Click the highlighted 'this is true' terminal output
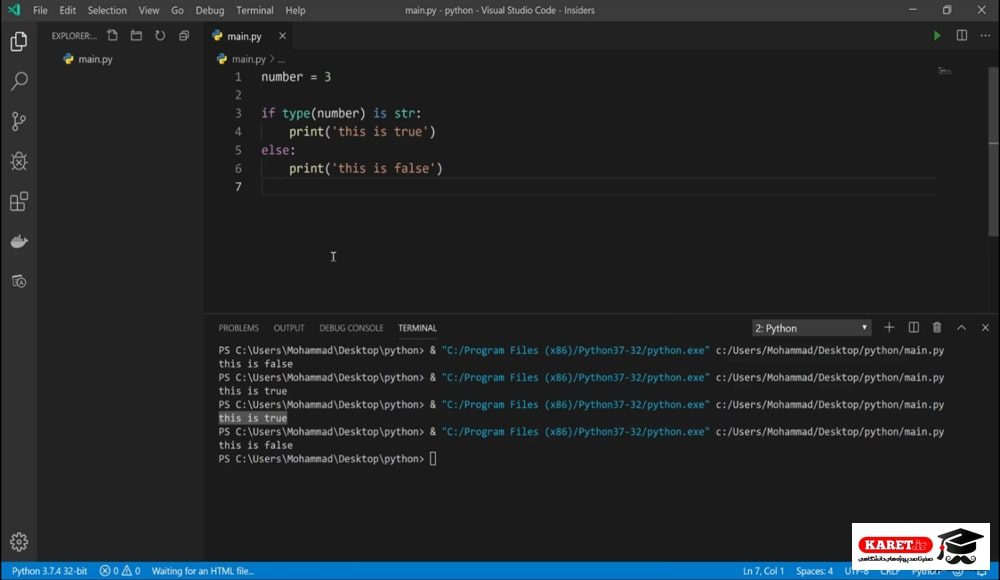 [253, 418]
